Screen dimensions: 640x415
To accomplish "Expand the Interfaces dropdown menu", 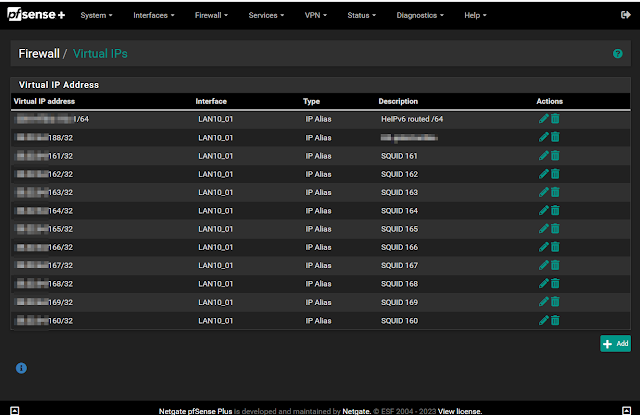I will coord(154,16).
